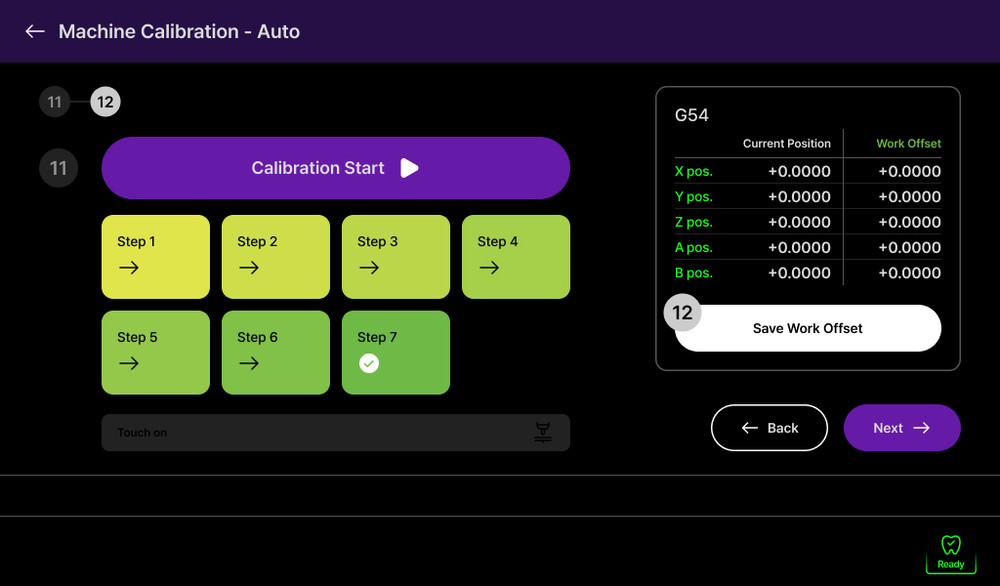Open the Step 5 tile
This screenshot has height=586, width=1000.
point(156,353)
